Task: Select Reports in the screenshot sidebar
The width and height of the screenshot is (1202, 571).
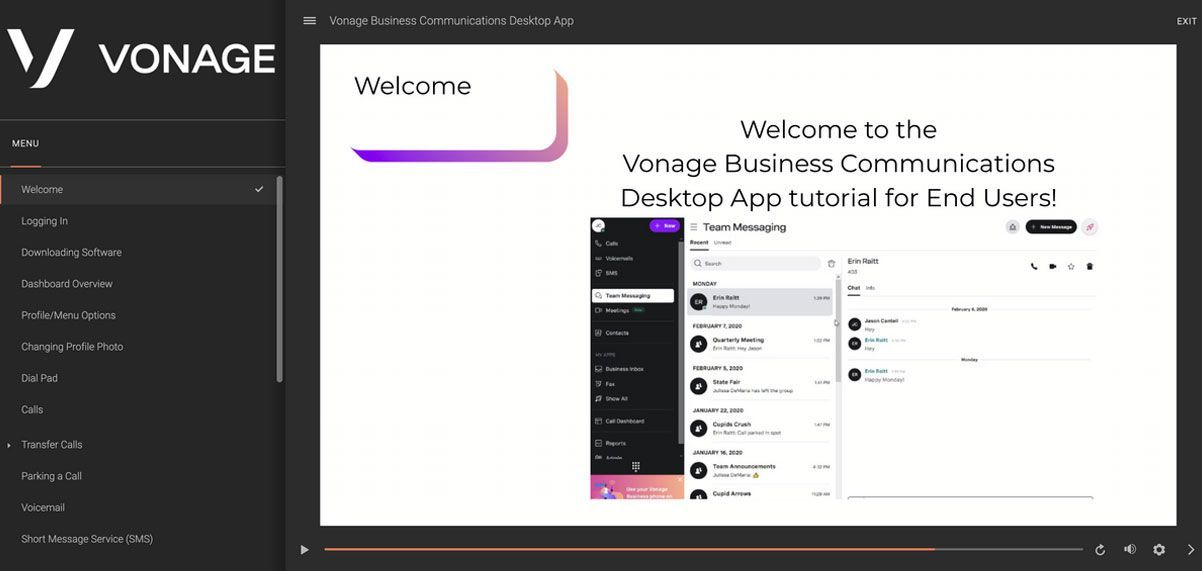Action: [x=615, y=443]
